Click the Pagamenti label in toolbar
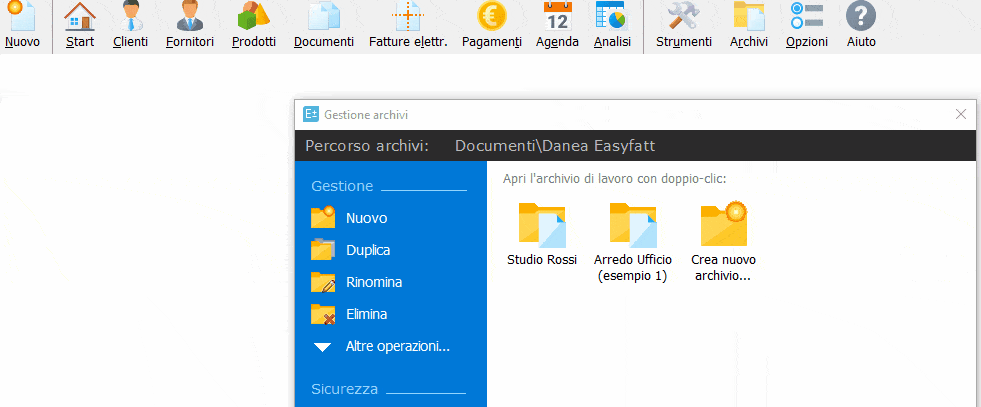Screen dimensions: 981x407 (x=492, y=42)
